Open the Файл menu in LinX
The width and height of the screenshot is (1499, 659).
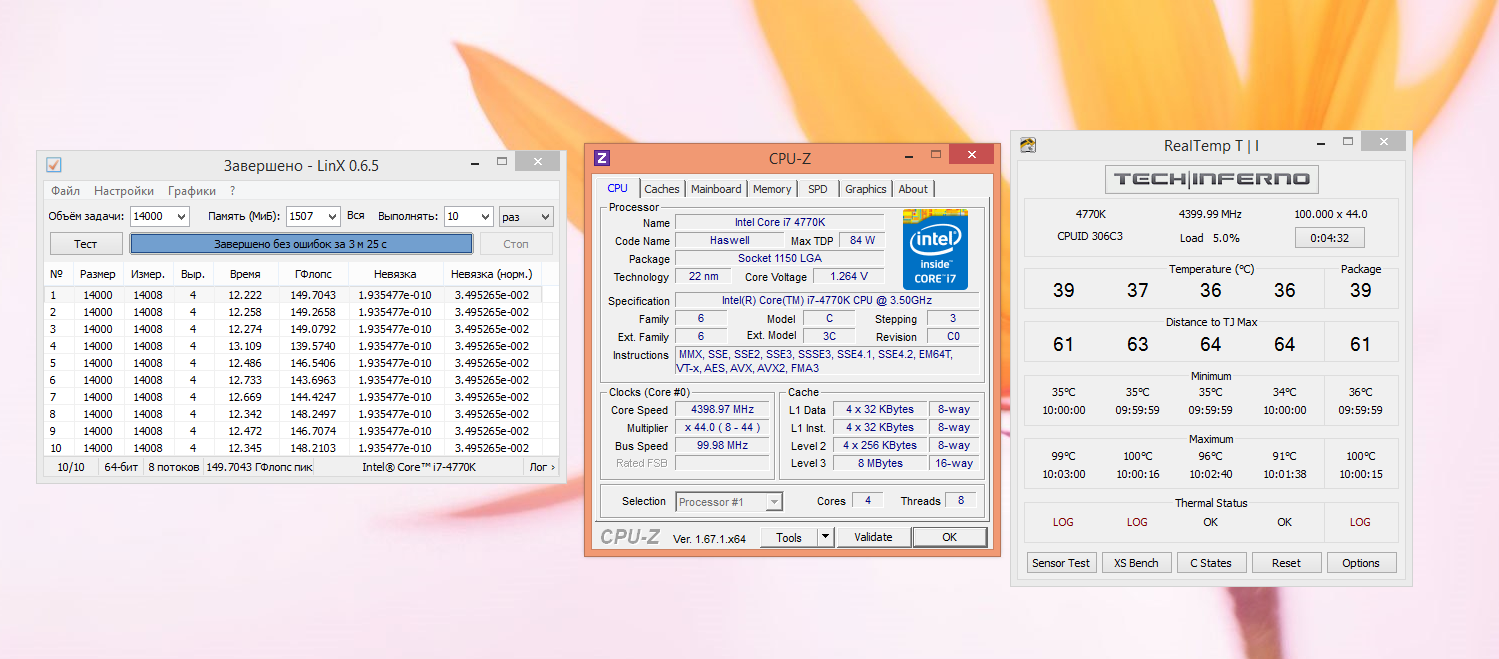pos(66,191)
